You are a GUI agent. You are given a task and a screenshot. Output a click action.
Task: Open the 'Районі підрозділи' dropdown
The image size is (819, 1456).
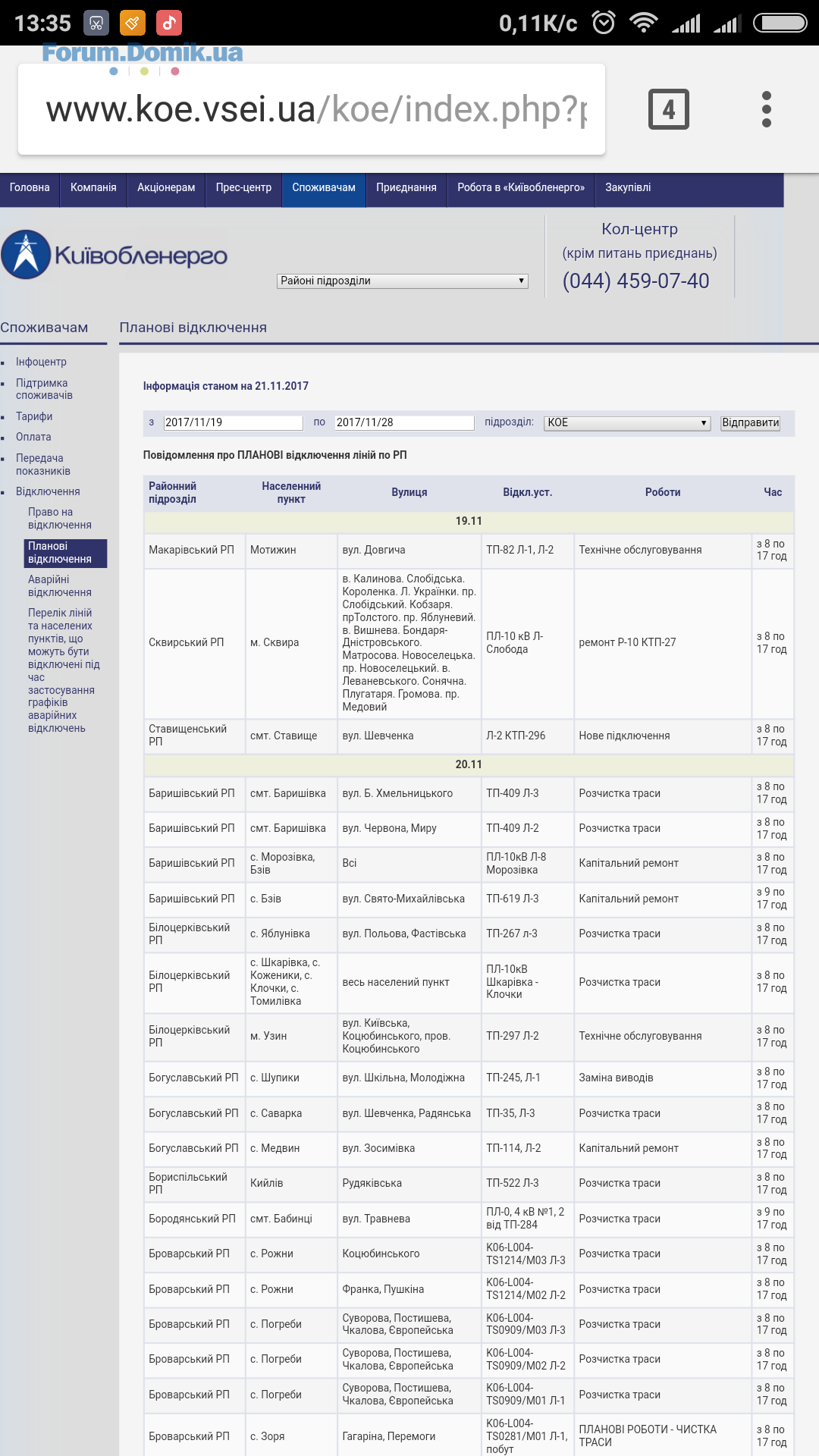pos(402,281)
